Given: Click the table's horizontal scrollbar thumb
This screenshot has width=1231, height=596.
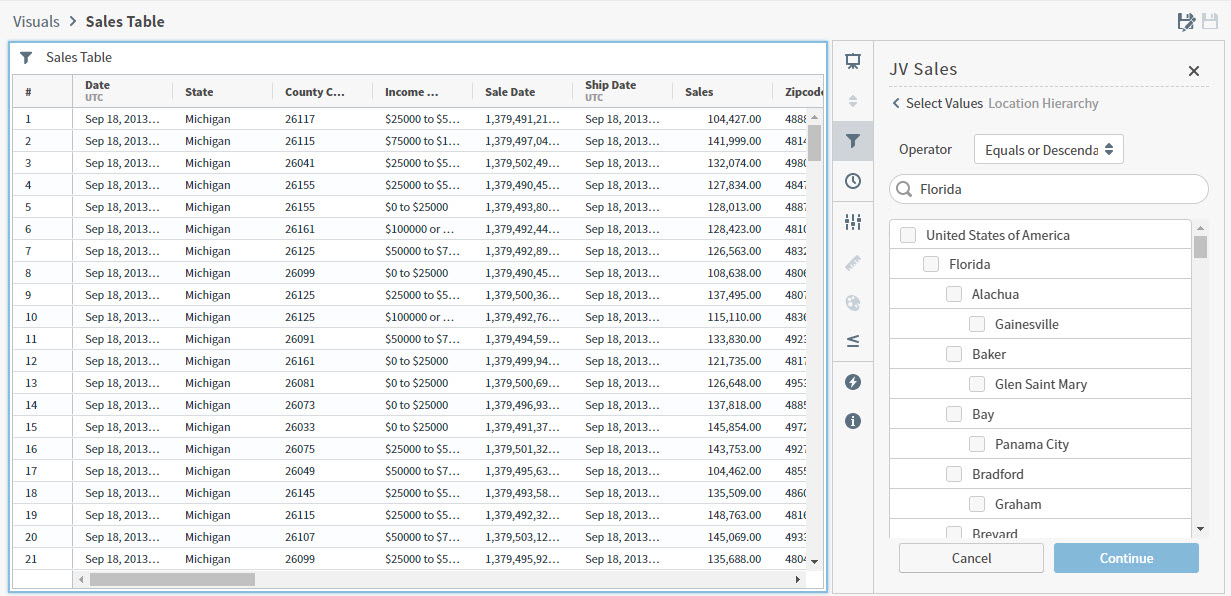Looking at the screenshot, I should 172,579.
